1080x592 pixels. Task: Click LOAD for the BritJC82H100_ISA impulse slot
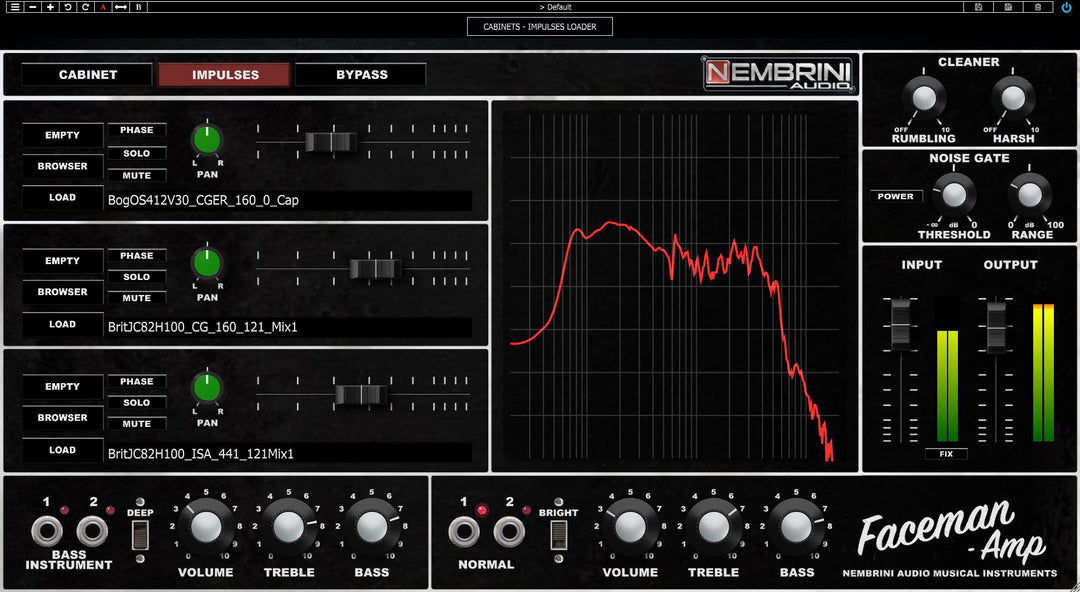pos(63,450)
